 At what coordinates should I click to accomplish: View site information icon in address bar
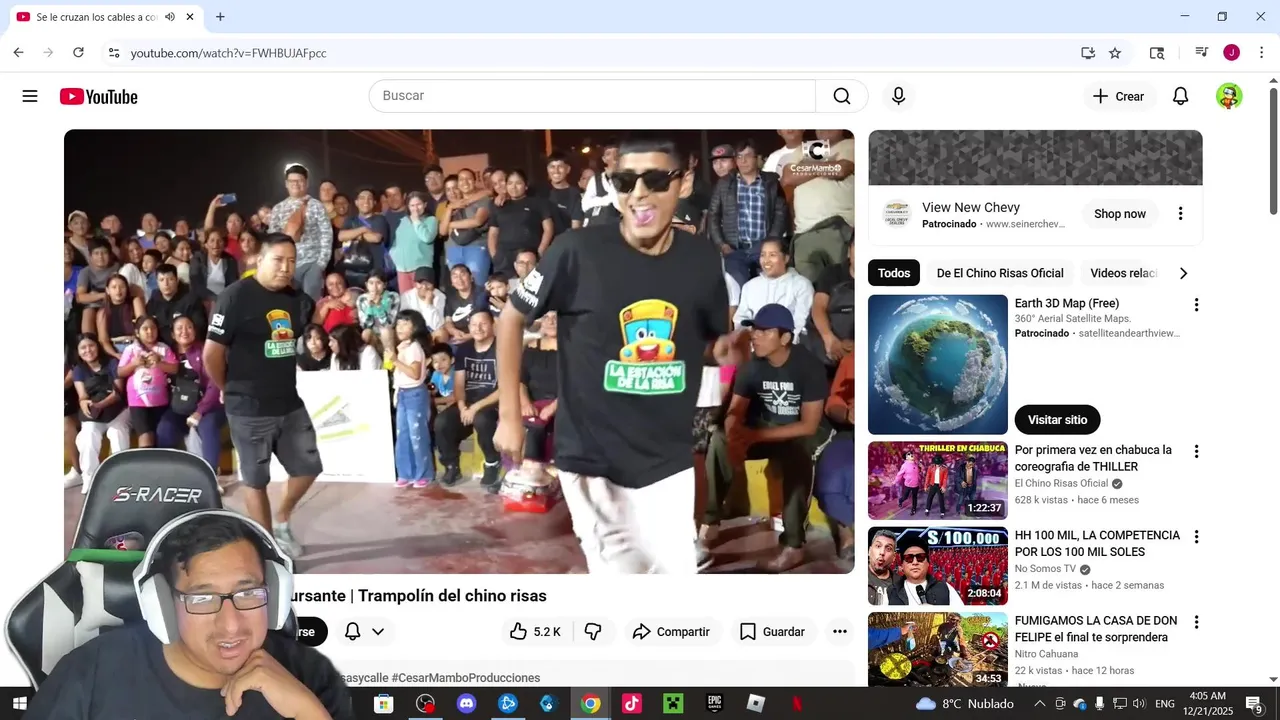[x=114, y=53]
